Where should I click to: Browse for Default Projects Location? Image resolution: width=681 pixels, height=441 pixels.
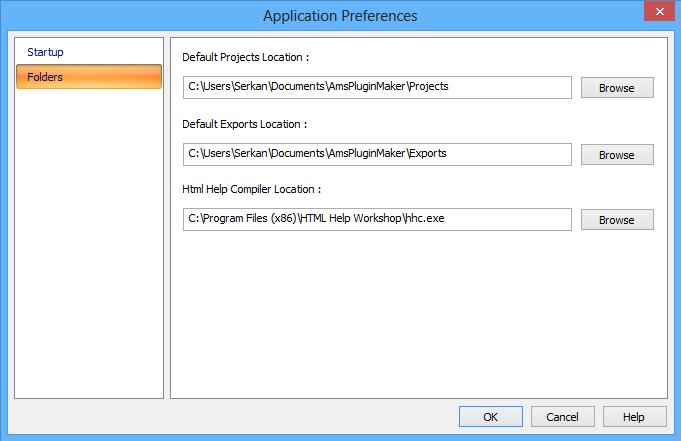(617, 88)
